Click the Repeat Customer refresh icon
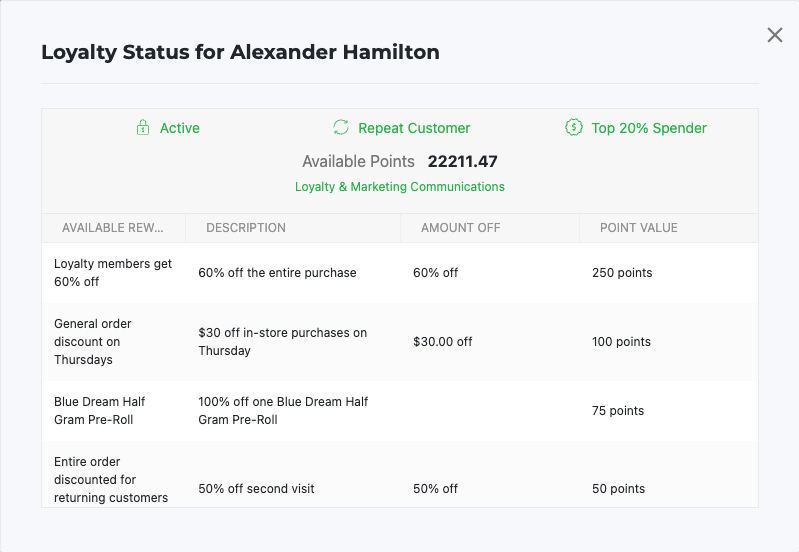Image resolution: width=799 pixels, height=552 pixels. point(341,127)
